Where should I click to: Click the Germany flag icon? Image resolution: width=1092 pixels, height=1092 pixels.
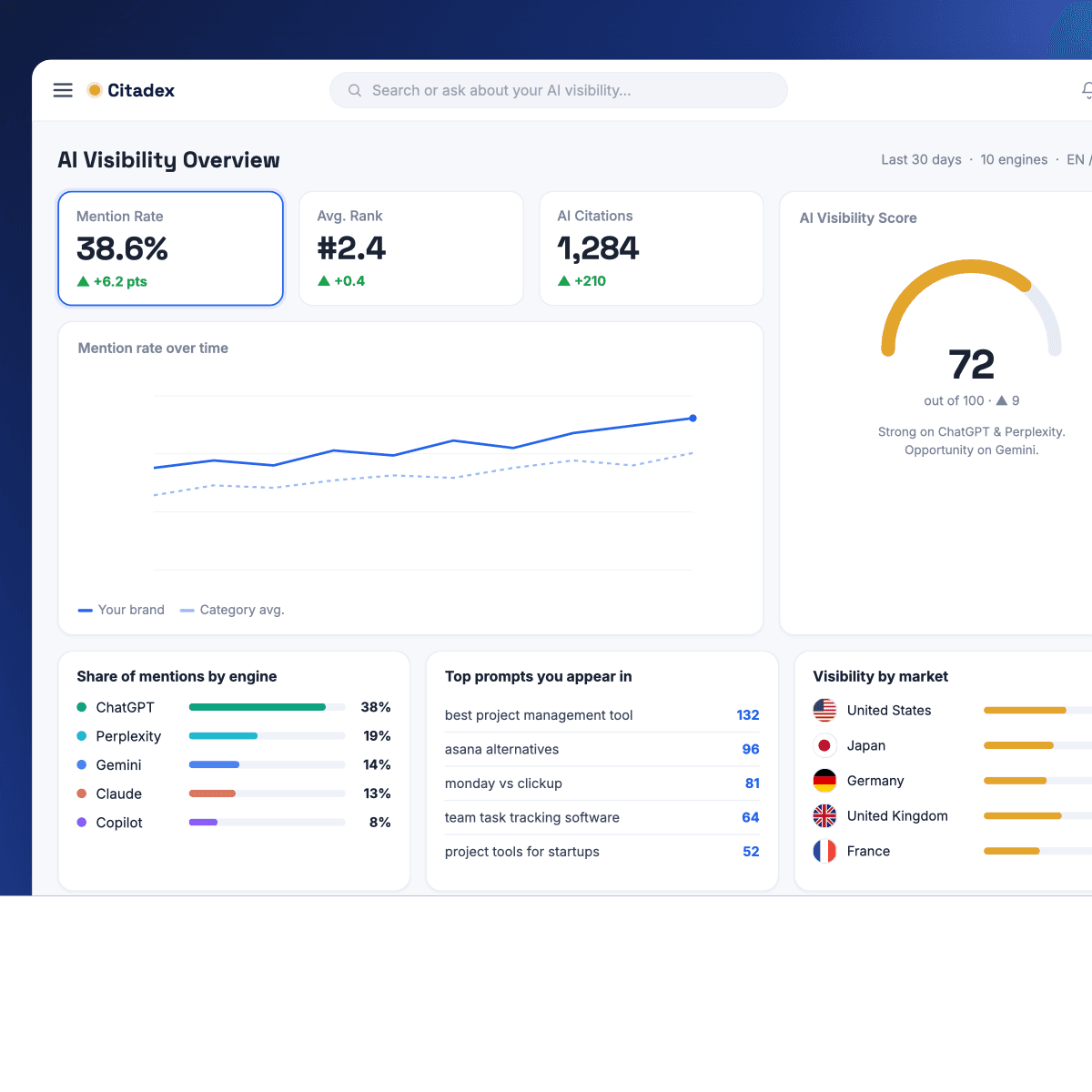[x=824, y=781]
